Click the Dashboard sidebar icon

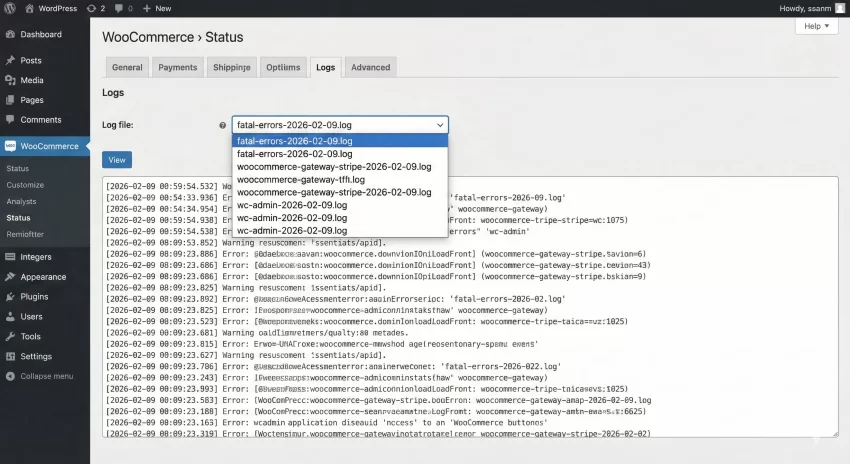(x=10, y=34)
